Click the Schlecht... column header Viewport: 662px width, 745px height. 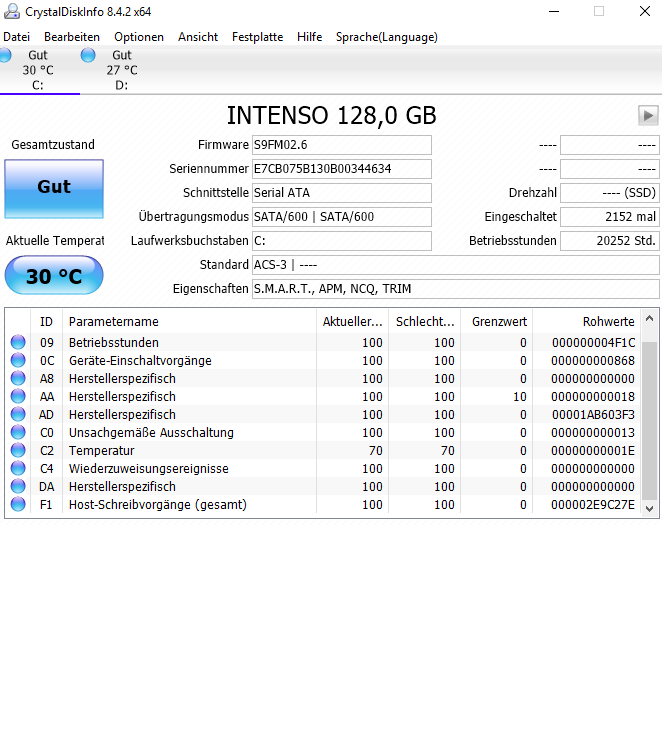tap(425, 322)
